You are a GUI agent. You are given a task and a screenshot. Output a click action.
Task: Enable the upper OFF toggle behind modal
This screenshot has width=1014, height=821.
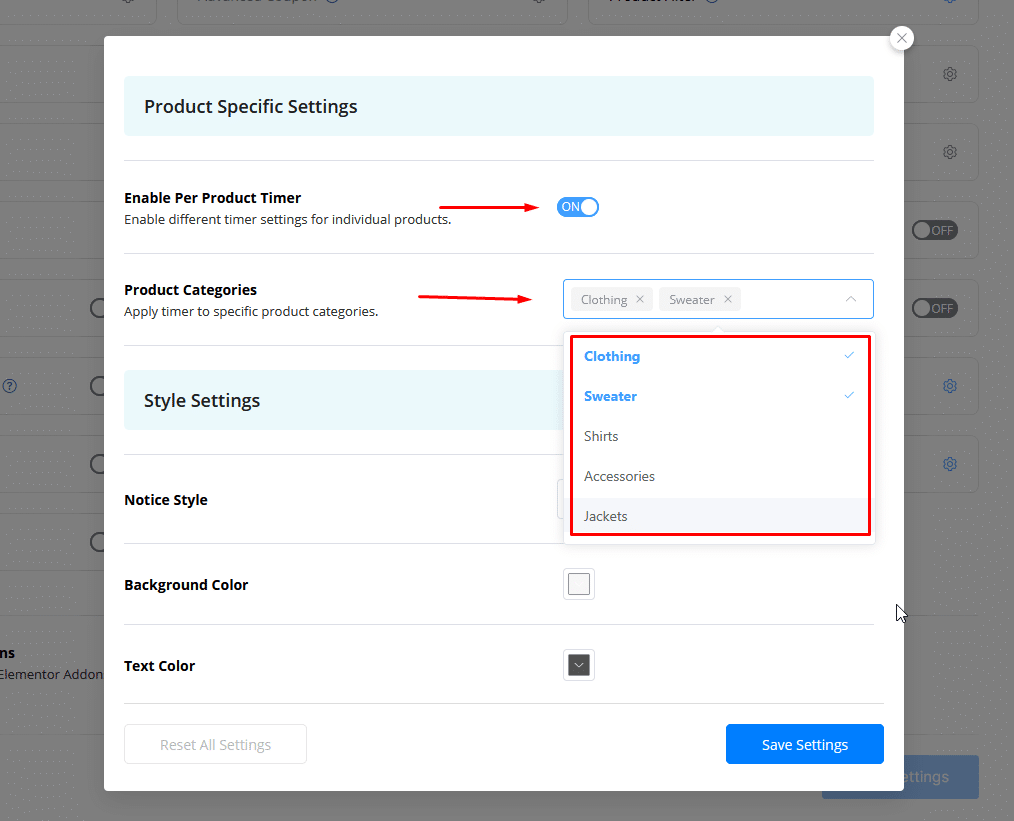coord(934,230)
